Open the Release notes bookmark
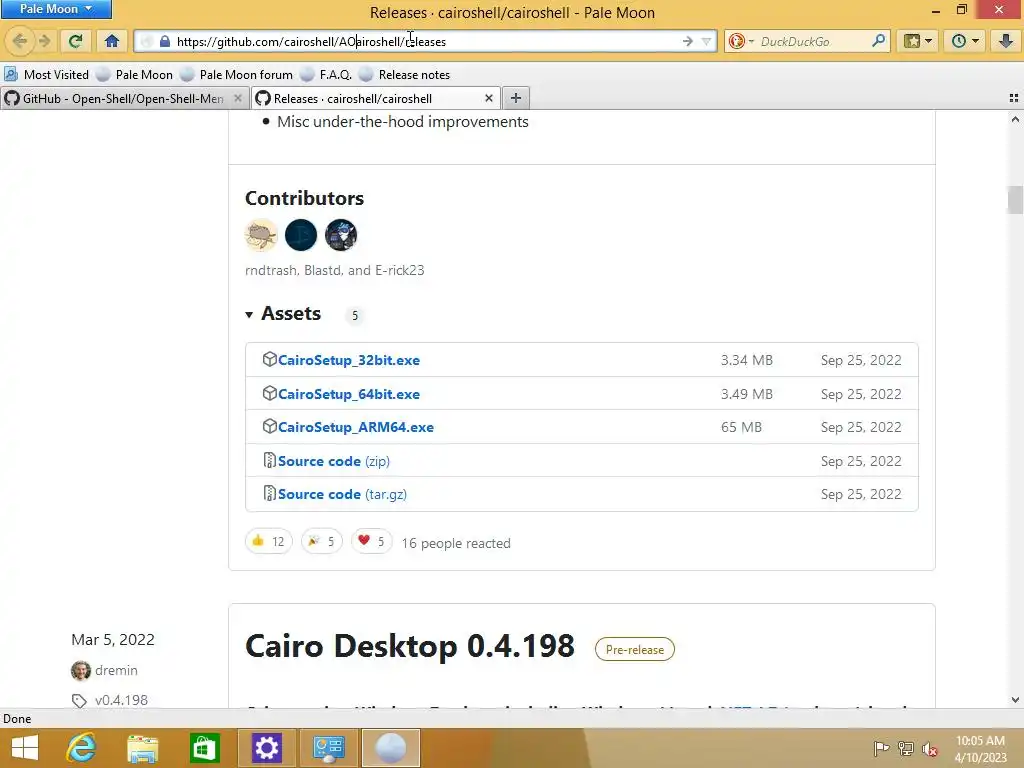 click(x=405, y=74)
